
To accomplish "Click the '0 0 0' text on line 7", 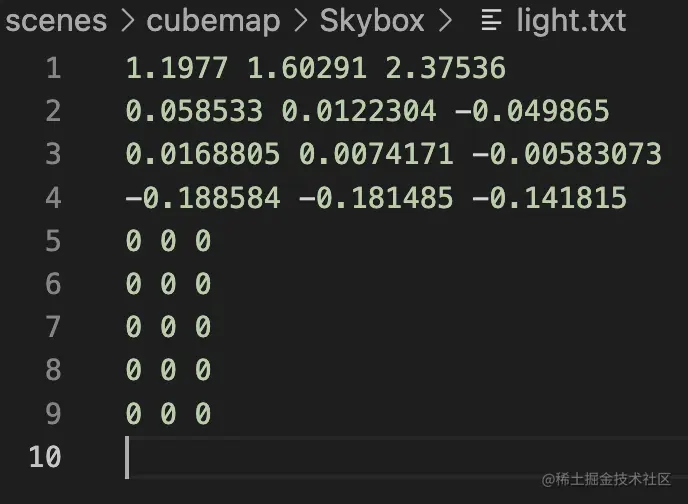I will click(x=168, y=327).
